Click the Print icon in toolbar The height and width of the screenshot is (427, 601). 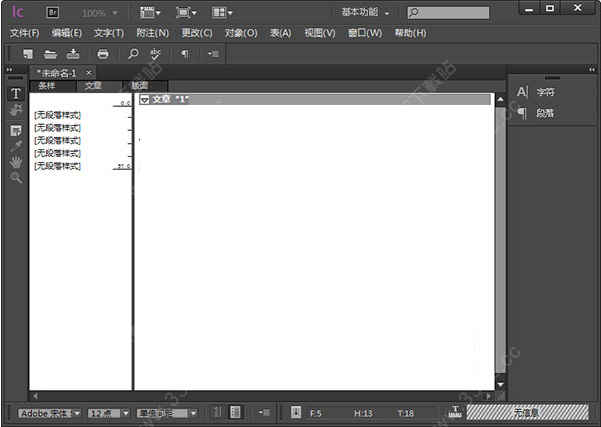pyautogui.click(x=102, y=54)
